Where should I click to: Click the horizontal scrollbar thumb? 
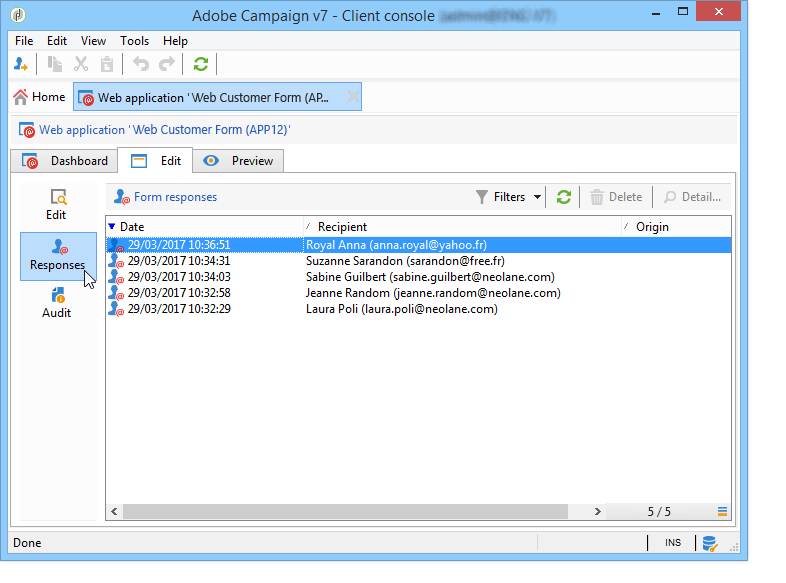(345, 511)
